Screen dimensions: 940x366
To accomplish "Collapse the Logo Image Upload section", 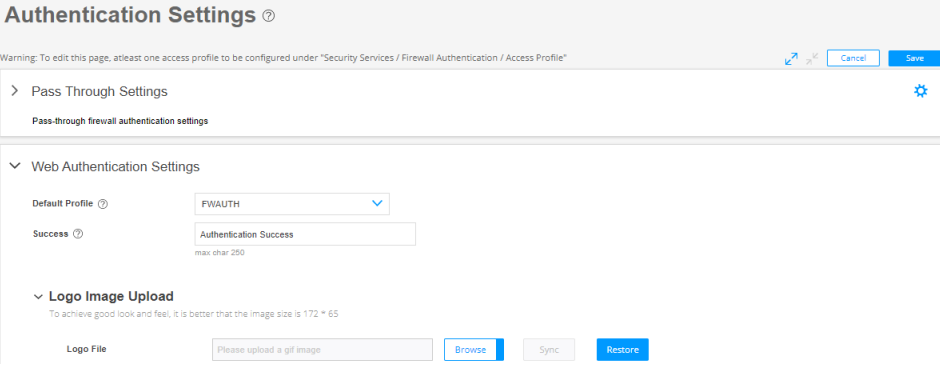I will [39, 297].
